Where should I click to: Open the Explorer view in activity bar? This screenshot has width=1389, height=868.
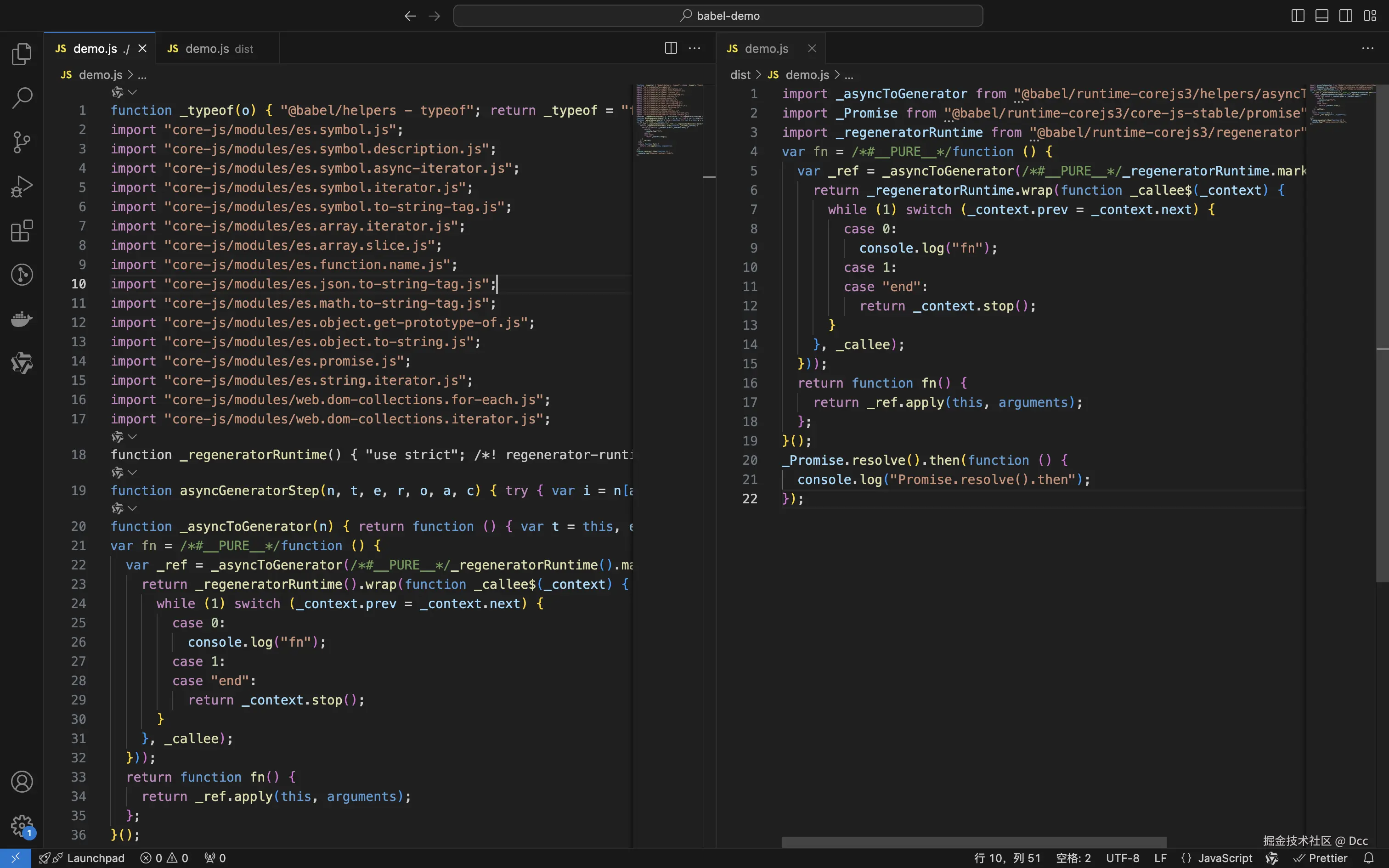22,54
